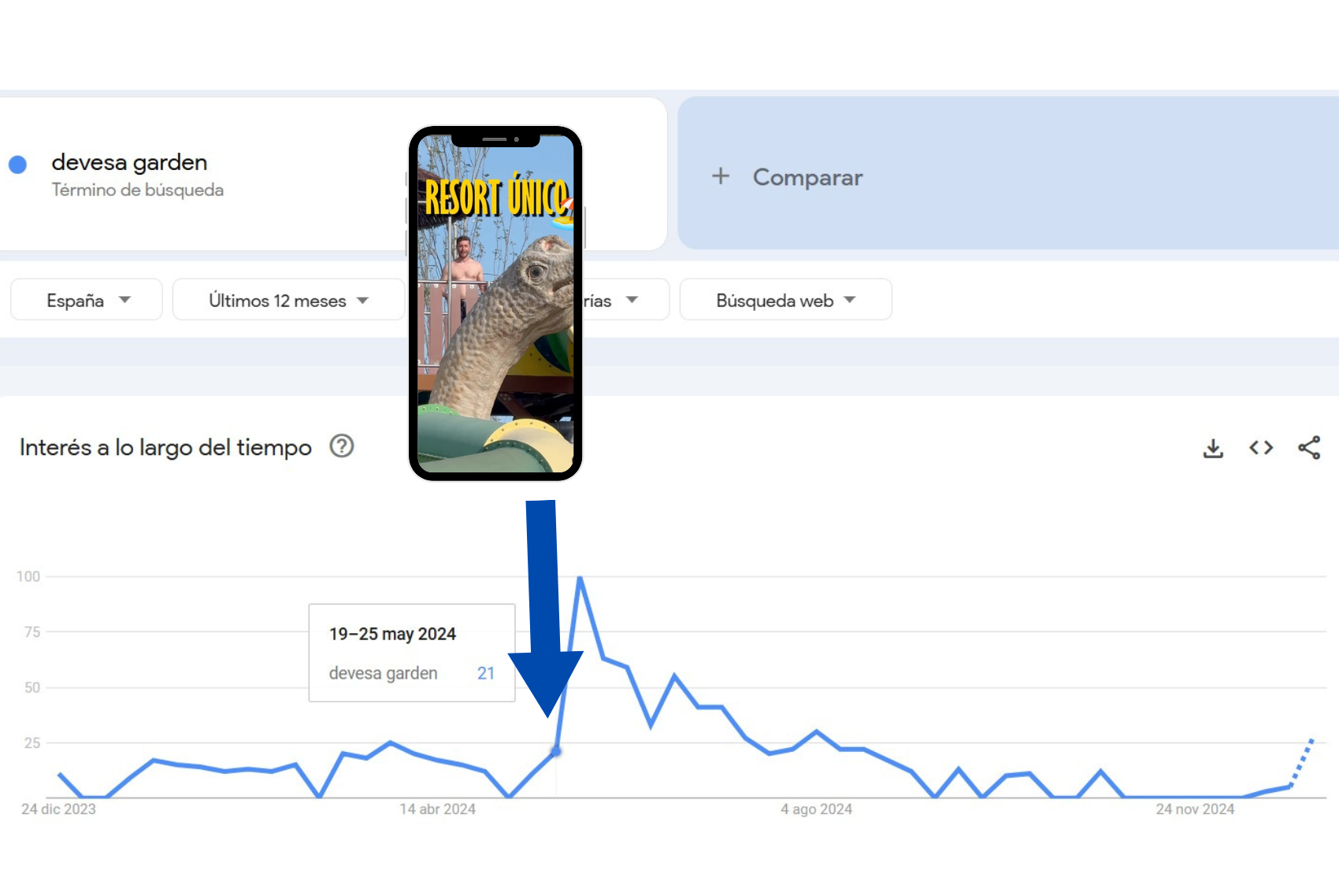
Task: Click the phone mockup RESORT ÚNICO thumbnail
Action: (495, 303)
